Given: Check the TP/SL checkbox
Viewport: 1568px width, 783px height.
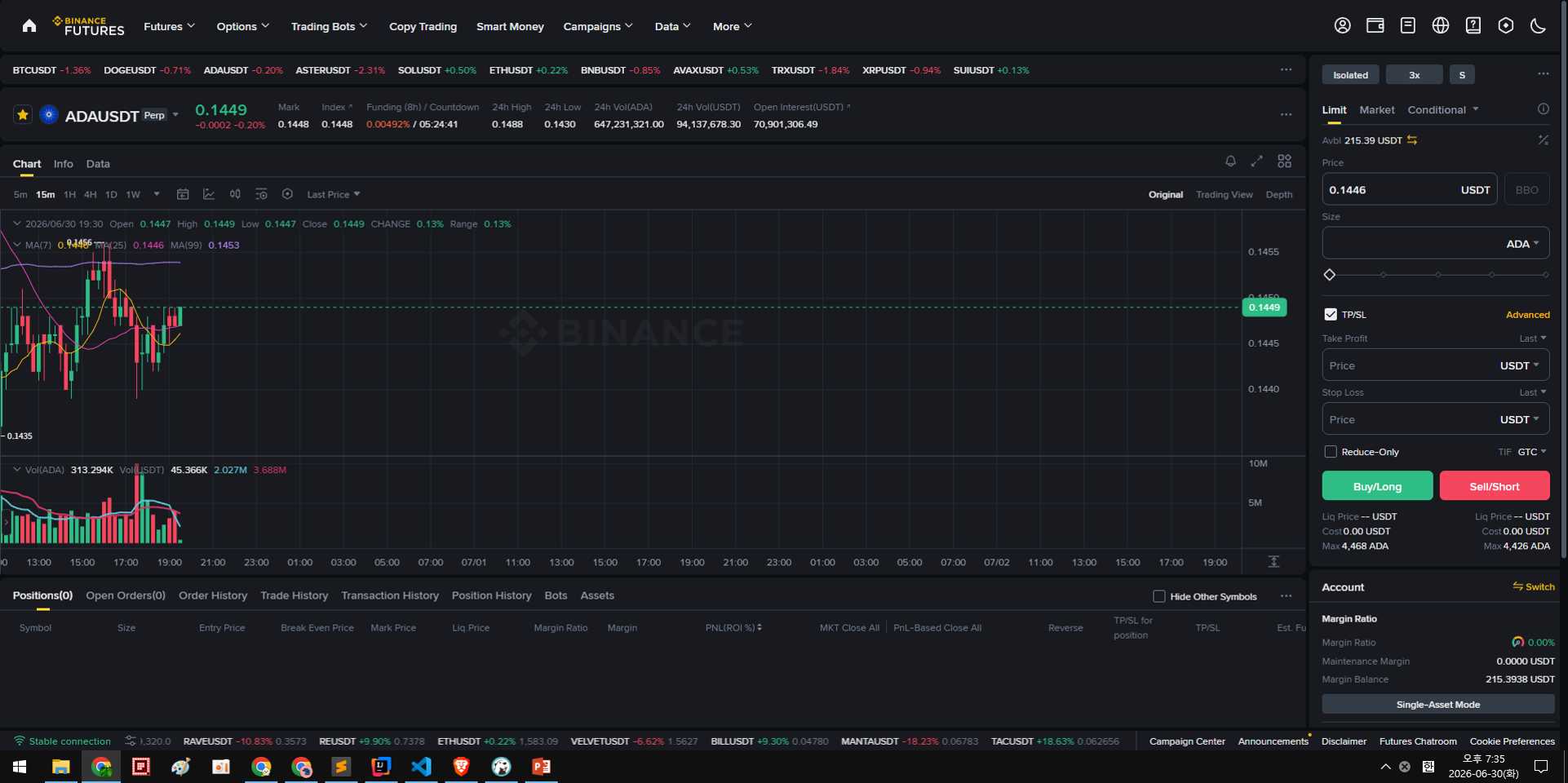Looking at the screenshot, I should point(1331,314).
